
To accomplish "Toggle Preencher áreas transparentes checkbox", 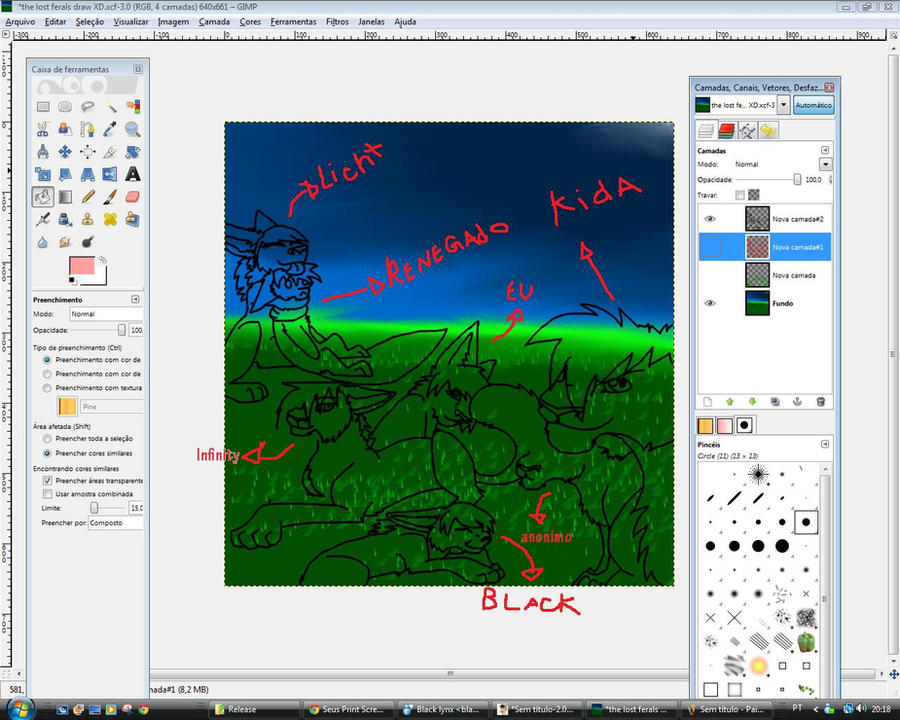I will pos(48,481).
